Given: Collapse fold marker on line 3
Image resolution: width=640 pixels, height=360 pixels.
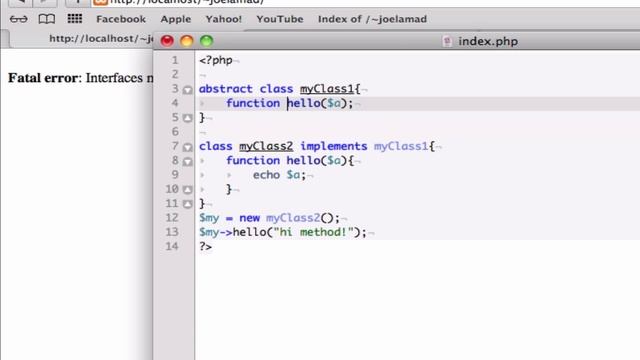Looking at the screenshot, I should (x=187, y=89).
